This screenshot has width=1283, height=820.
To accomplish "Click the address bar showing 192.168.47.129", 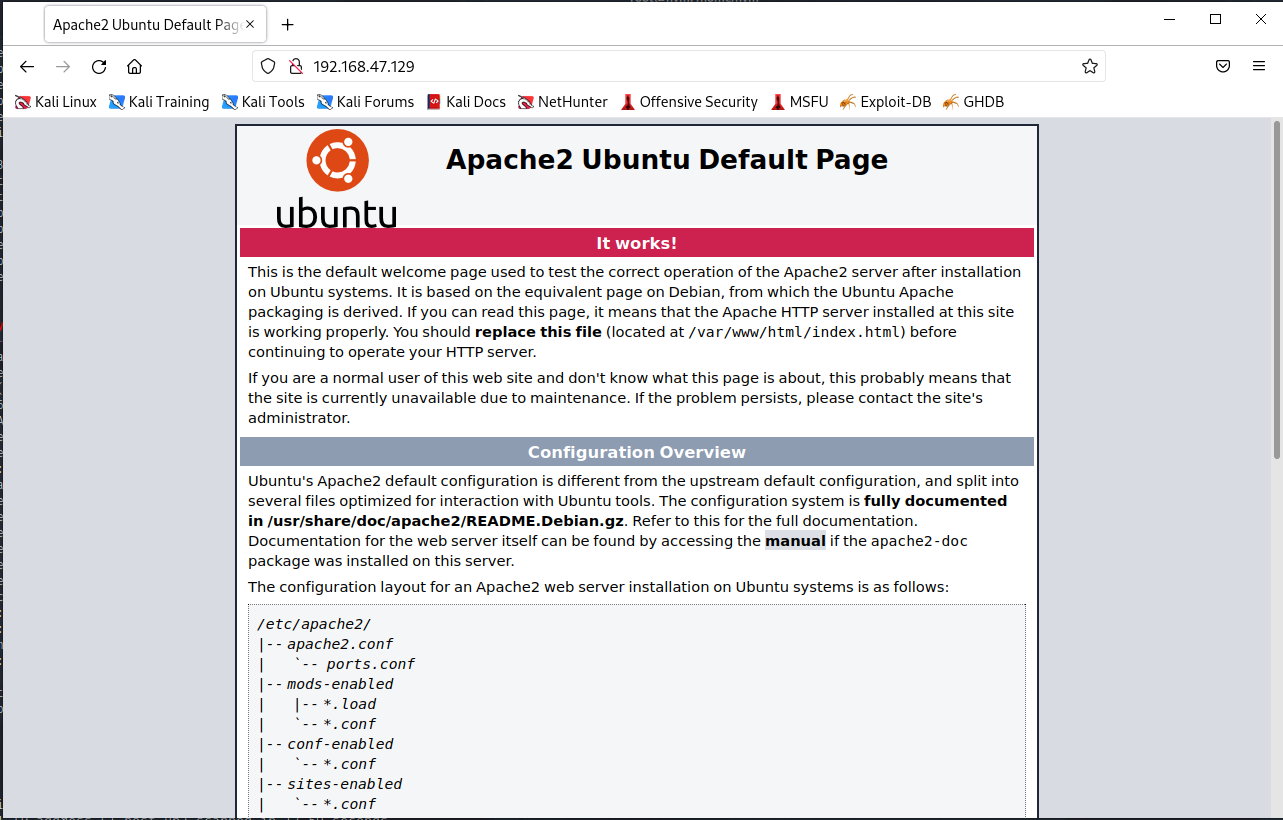I will tap(679, 66).
